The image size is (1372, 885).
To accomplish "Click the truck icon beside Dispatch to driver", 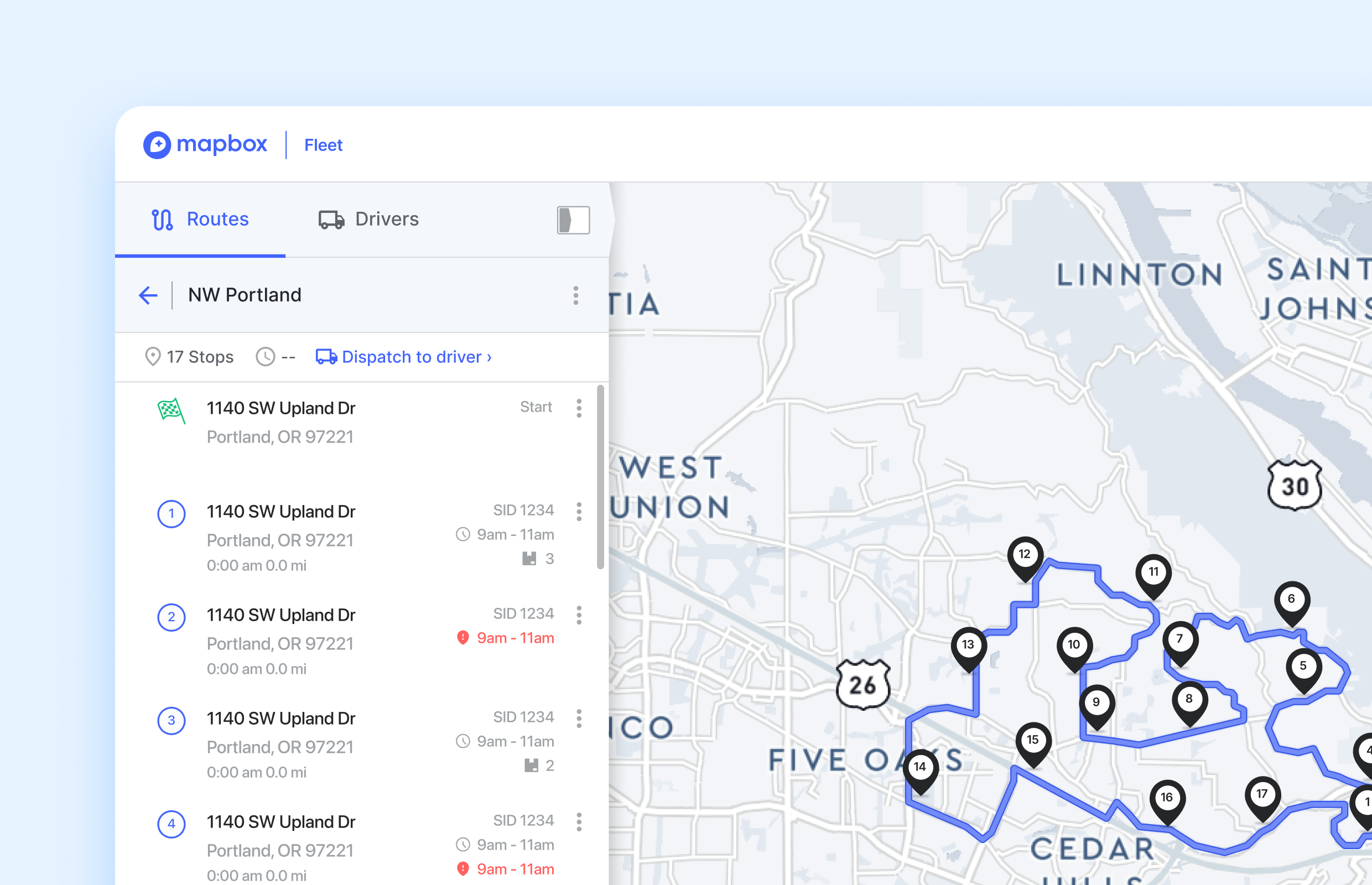I will point(325,356).
